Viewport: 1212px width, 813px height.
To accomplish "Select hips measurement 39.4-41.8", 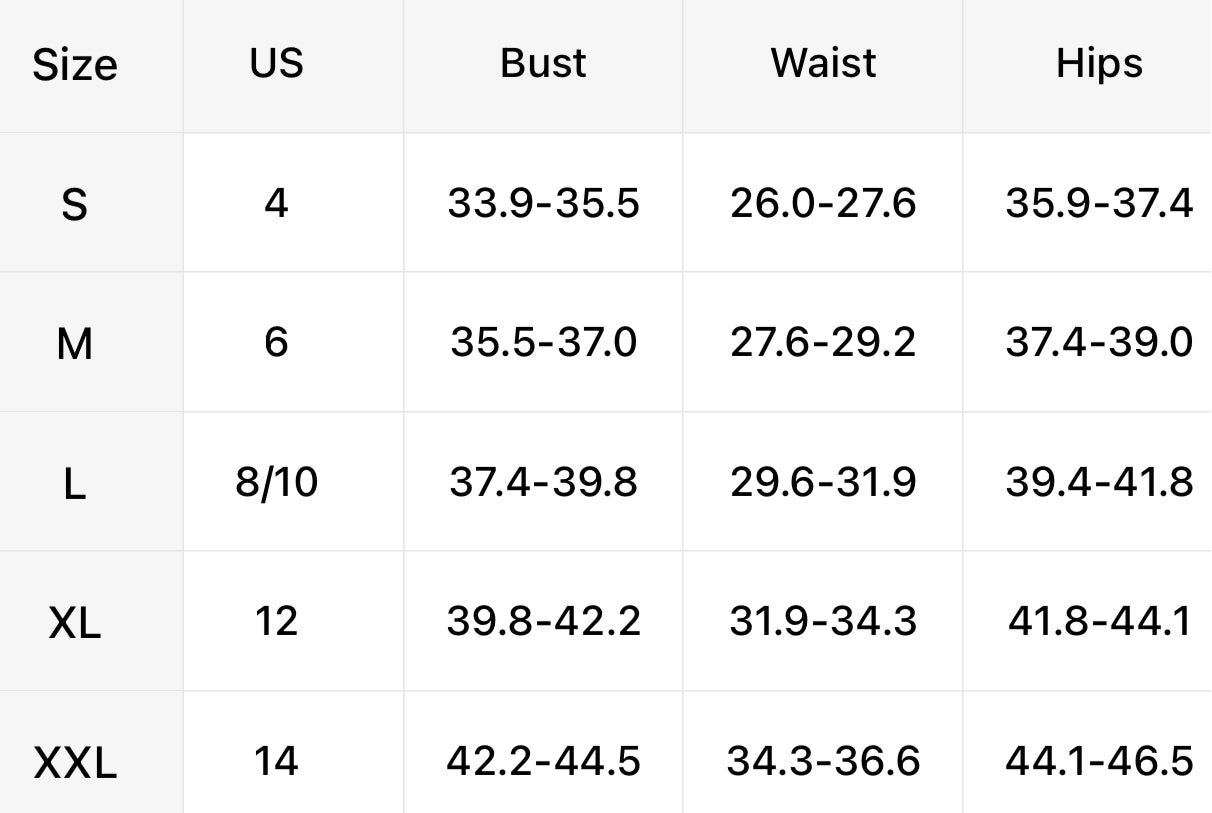I will 1099,483.
